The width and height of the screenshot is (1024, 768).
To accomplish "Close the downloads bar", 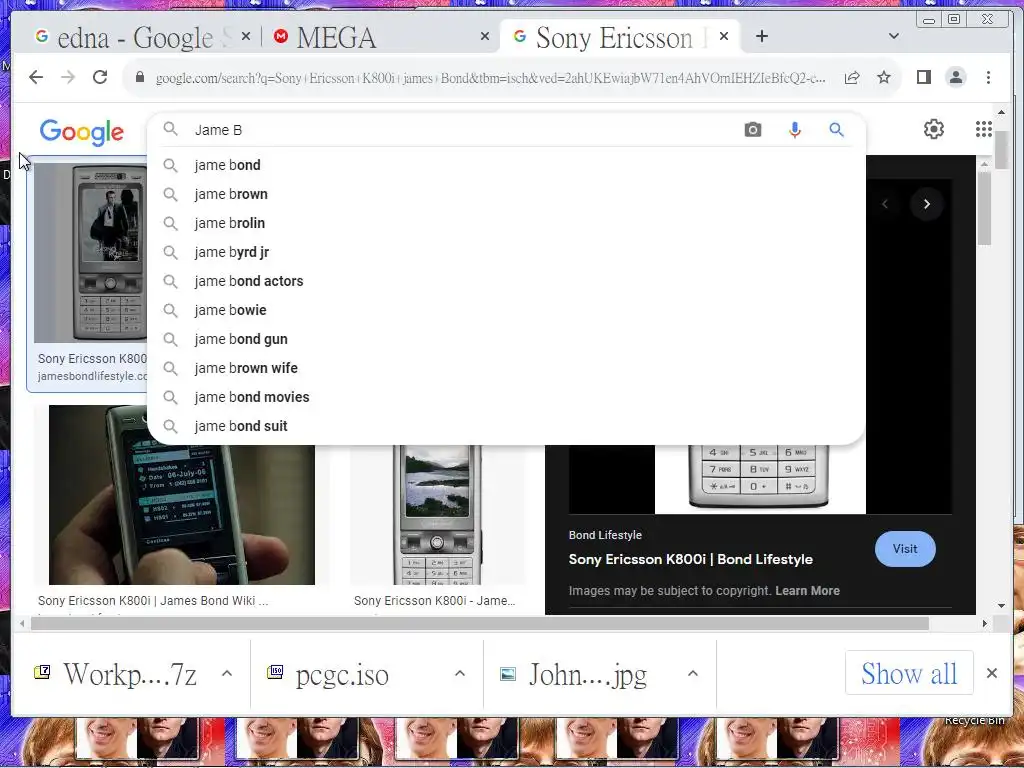I will click(991, 673).
